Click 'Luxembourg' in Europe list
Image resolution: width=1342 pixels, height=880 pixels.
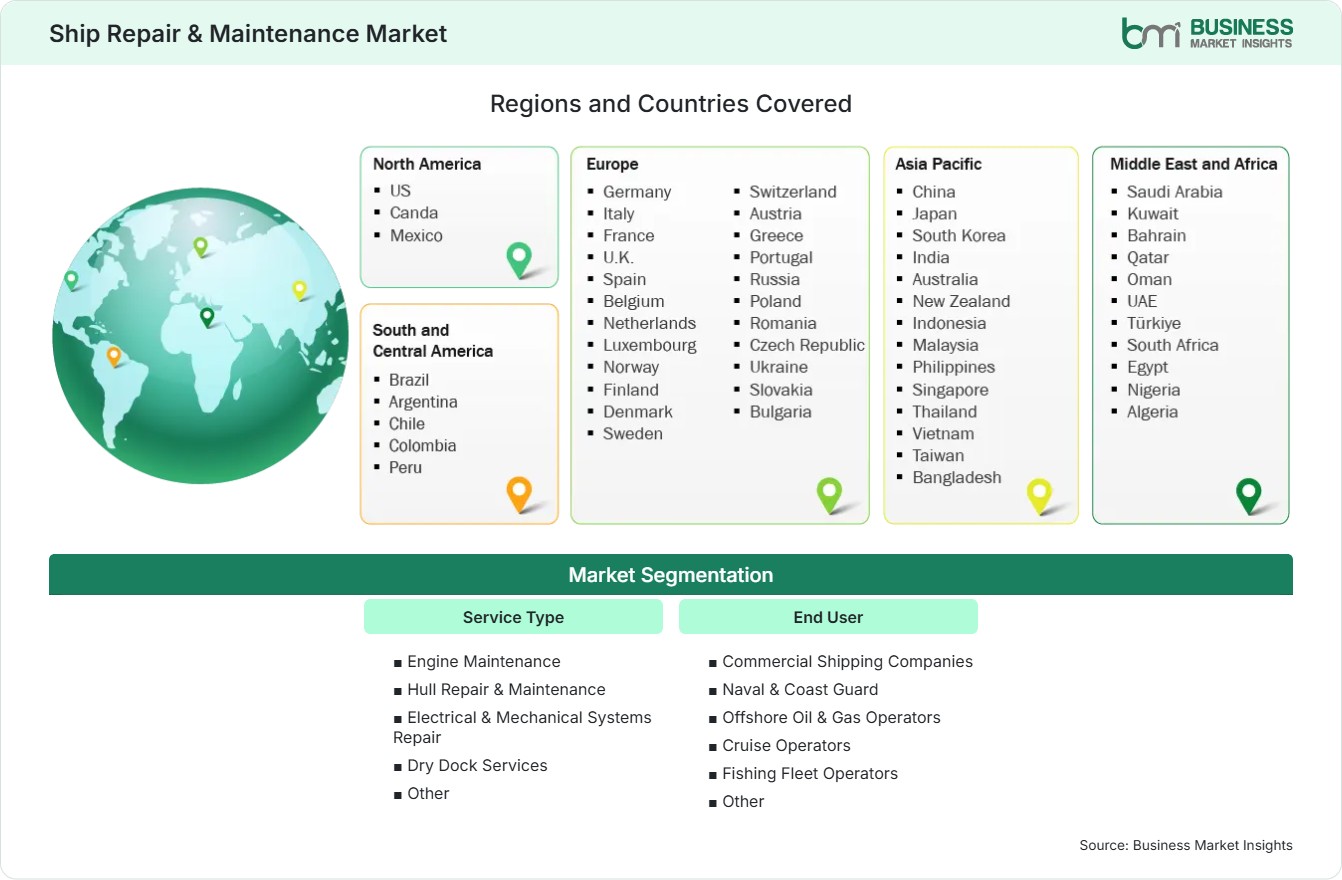(x=650, y=345)
